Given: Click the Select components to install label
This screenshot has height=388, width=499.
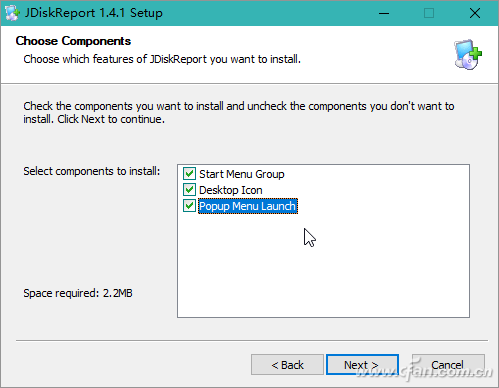Looking at the screenshot, I should [x=92, y=171].
